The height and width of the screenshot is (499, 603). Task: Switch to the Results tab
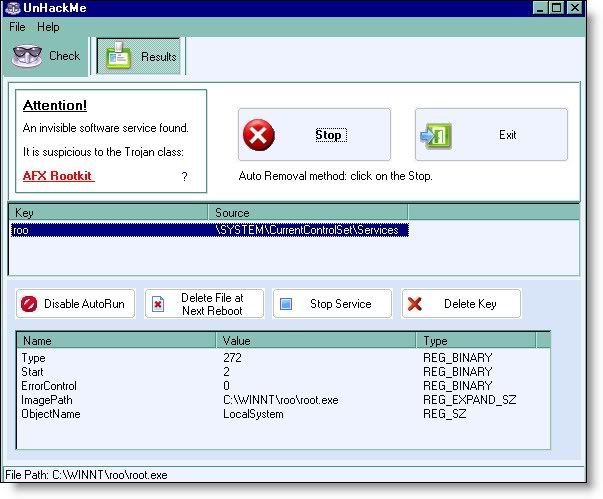click(x=138, y=57)
